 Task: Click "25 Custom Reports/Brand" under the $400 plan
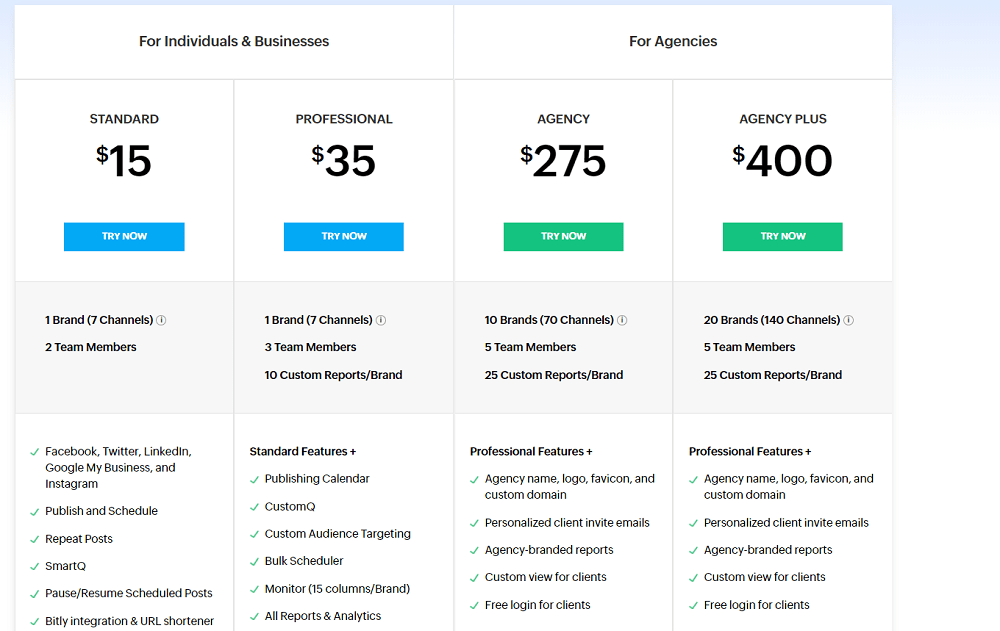[x=773, y=375]
